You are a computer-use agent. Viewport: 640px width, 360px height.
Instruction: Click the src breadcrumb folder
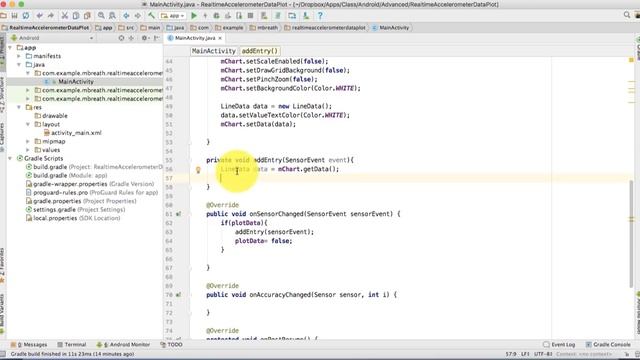click(x=126, y=28)
